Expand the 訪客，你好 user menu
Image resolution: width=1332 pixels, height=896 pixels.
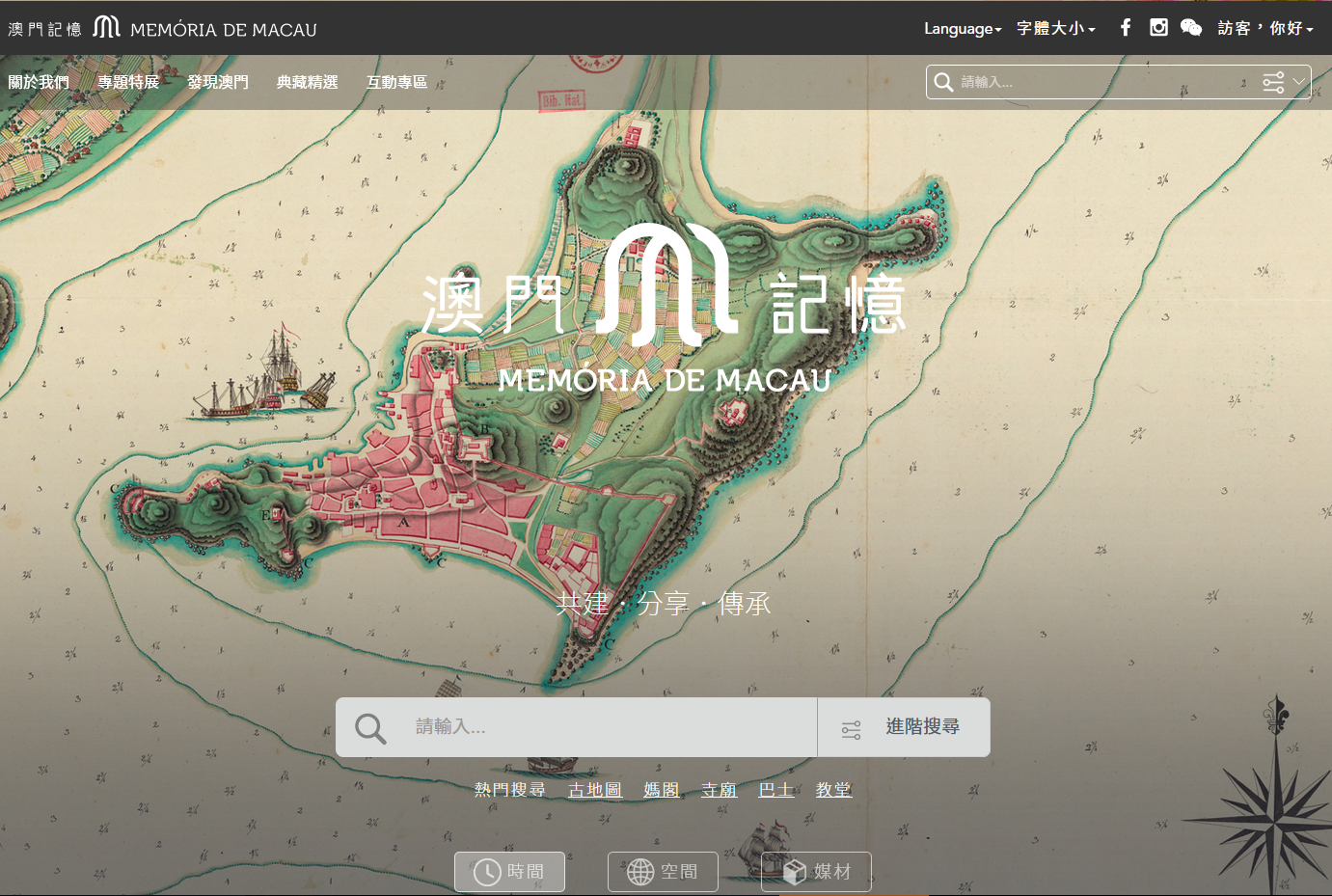(1265, 29)
